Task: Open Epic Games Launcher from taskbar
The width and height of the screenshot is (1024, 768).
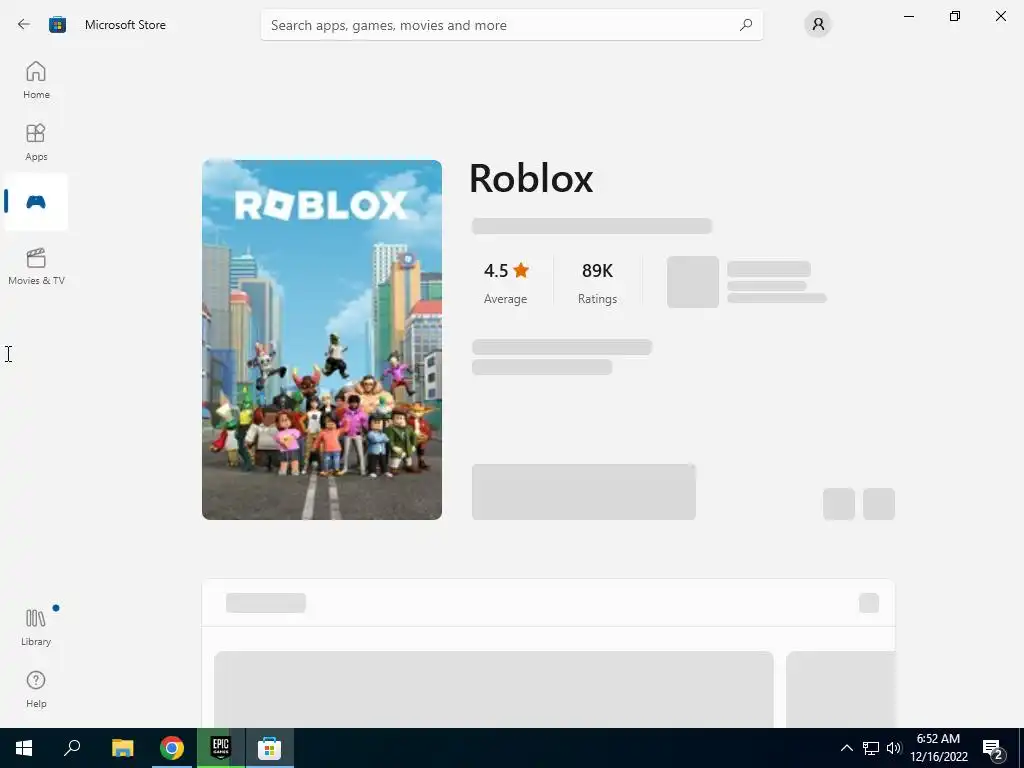Action: [x=221, y=748]
